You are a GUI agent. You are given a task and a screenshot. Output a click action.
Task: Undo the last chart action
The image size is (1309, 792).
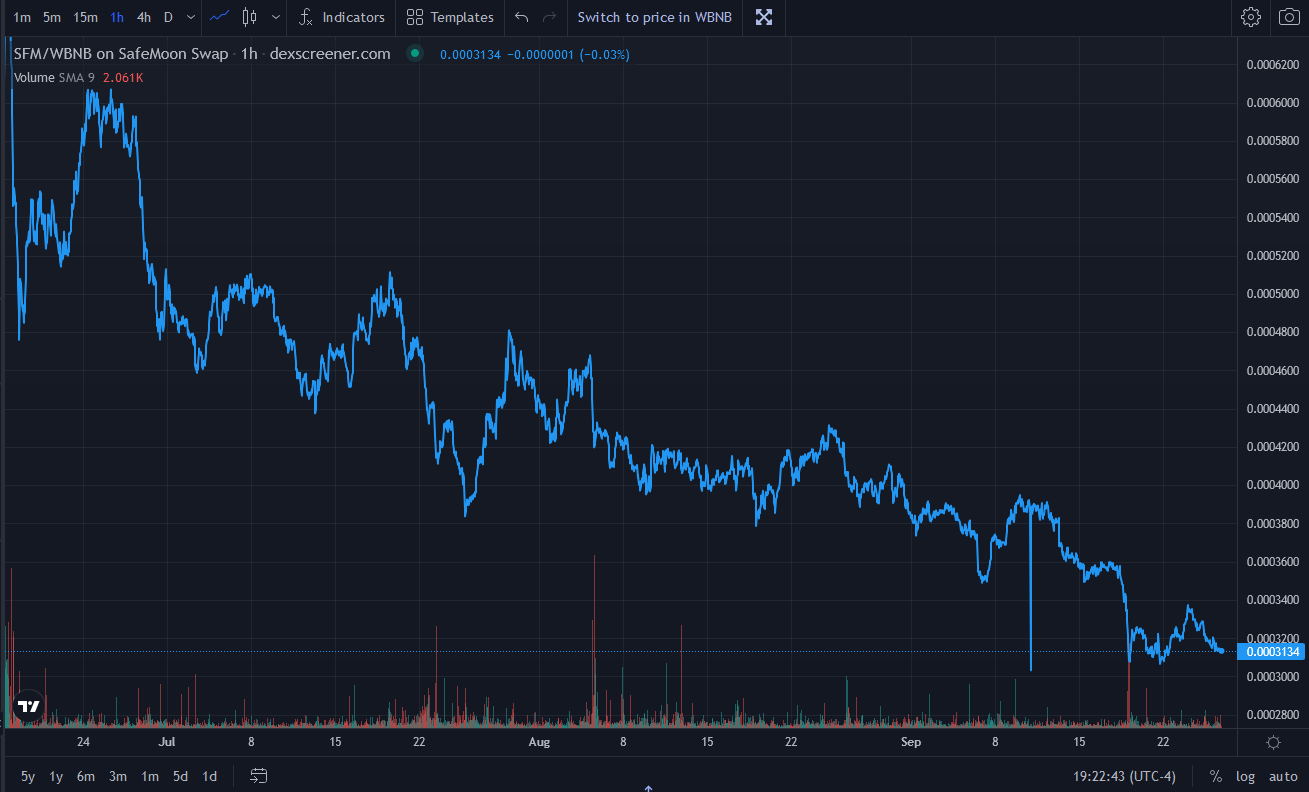point(521,17)
